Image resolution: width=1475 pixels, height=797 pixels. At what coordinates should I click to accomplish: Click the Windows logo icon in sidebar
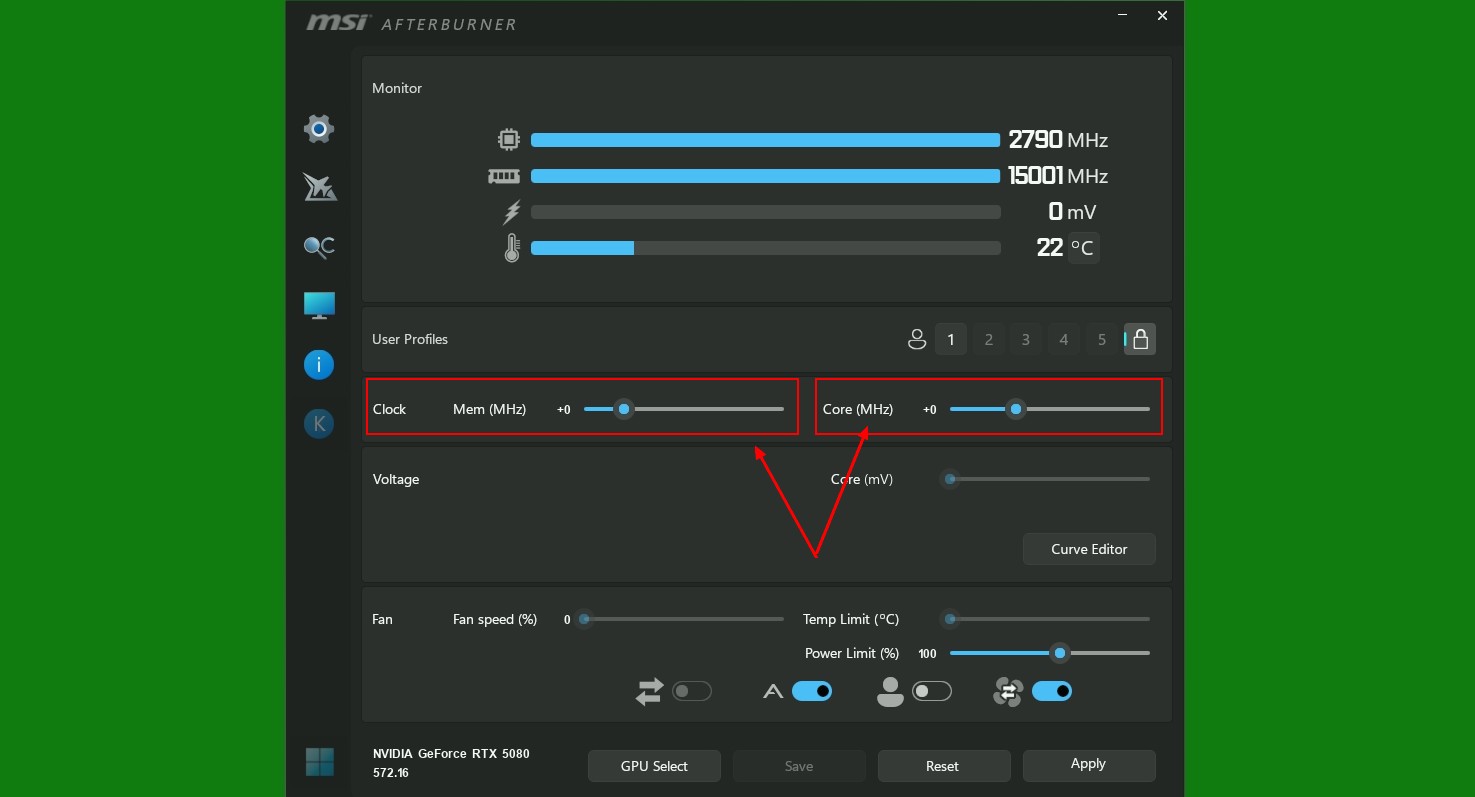tap(319, 762)
